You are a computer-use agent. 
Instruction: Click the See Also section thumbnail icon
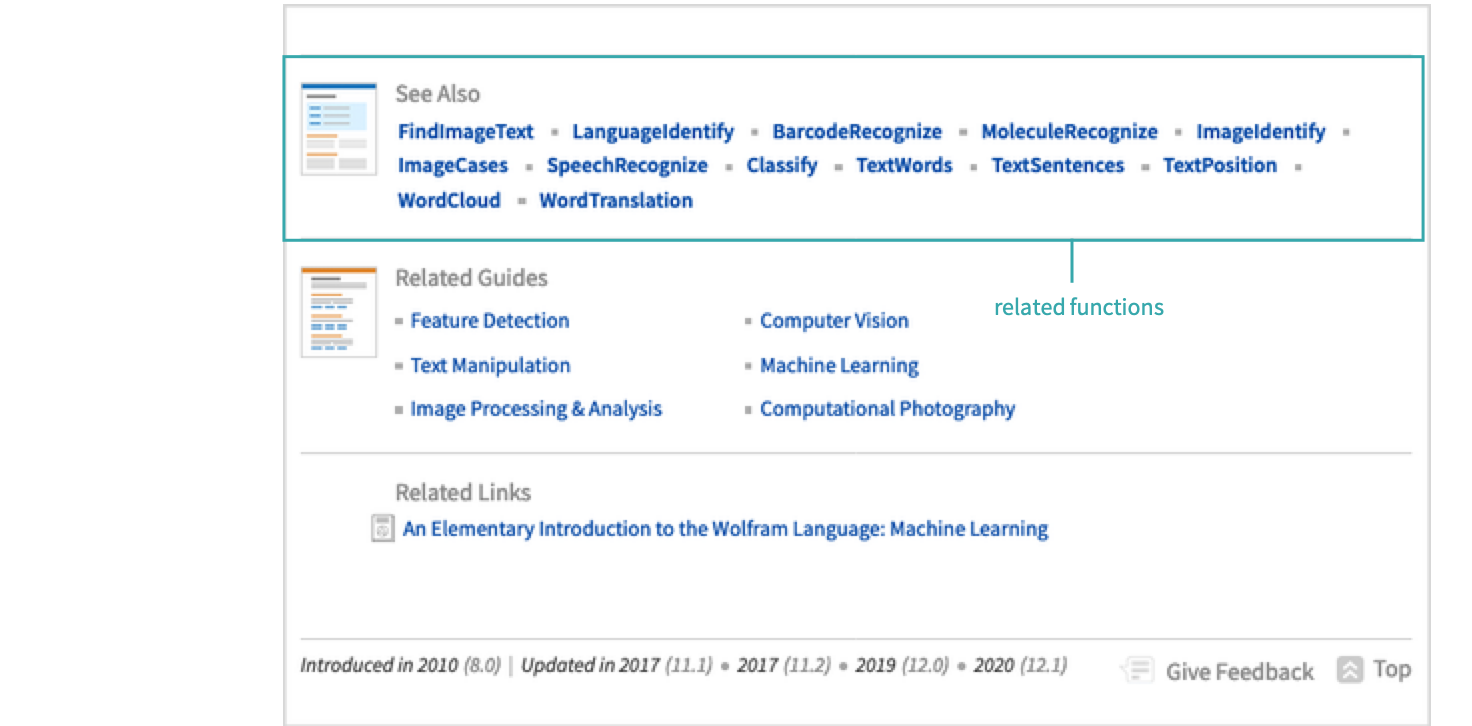pyautogui.click(x=339, y=129)
